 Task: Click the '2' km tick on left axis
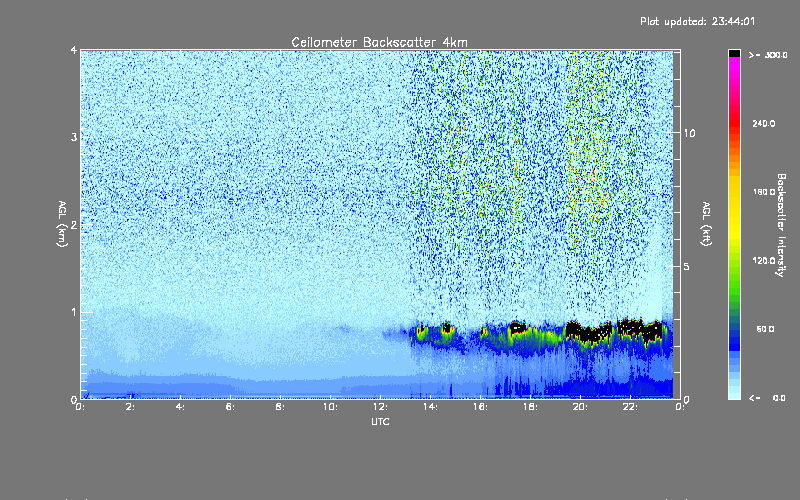pyautogui.click(x=74, y=225)
